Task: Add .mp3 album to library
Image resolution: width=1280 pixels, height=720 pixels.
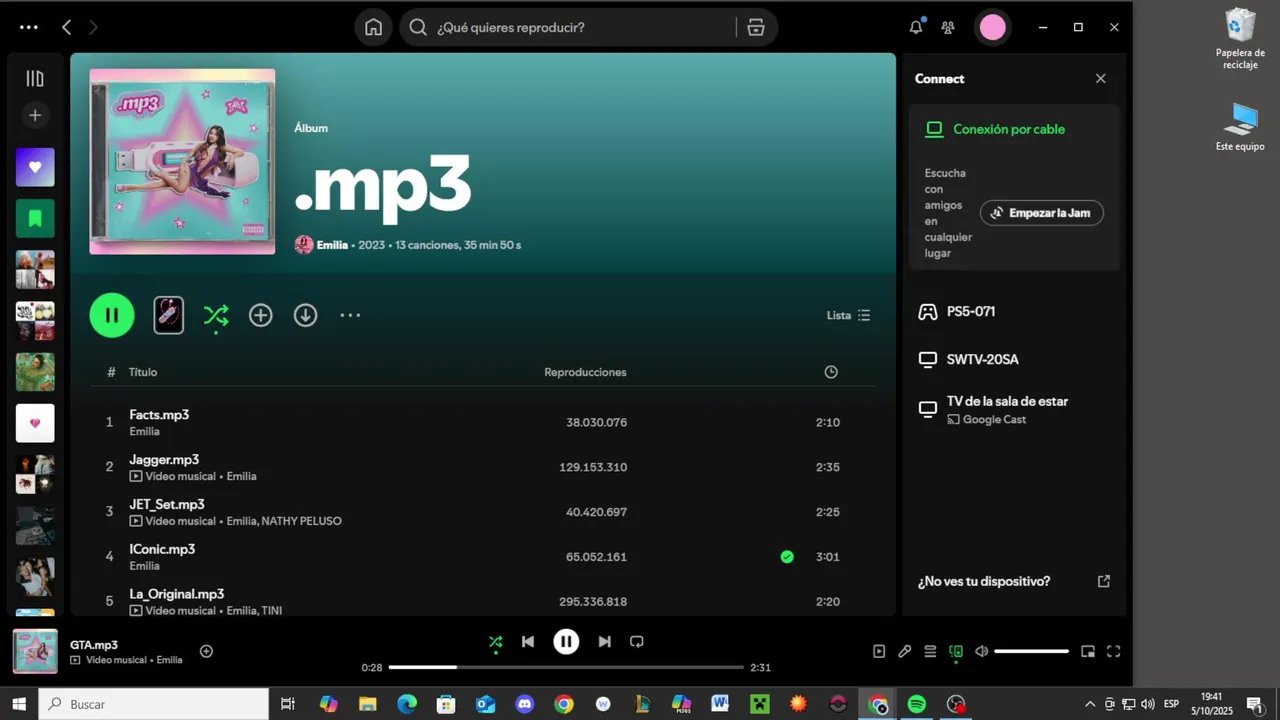Action: coord(261,315)
